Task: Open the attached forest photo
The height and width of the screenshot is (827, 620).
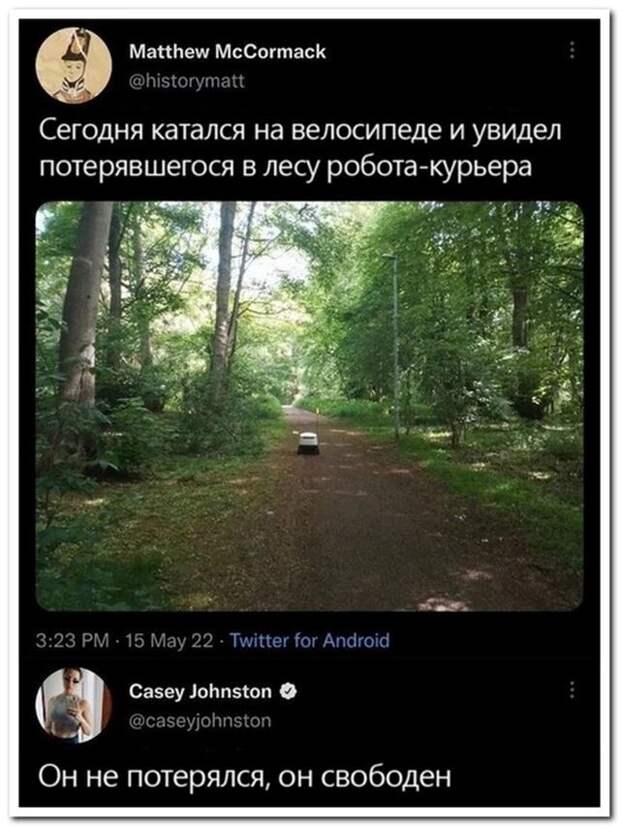Action: click(x=309, y=406)
